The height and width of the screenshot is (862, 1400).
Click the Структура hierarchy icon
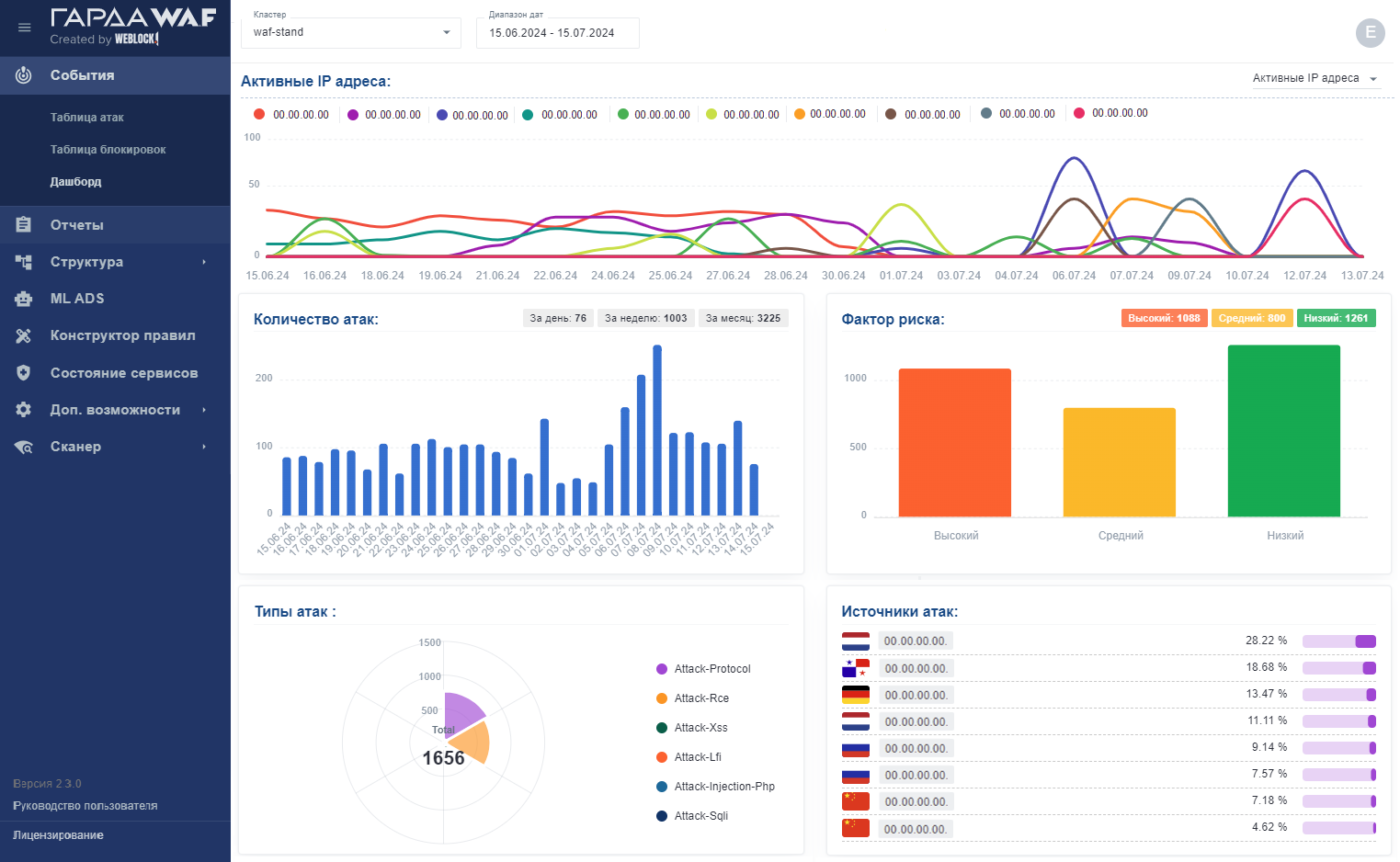(x=24, y=262)
